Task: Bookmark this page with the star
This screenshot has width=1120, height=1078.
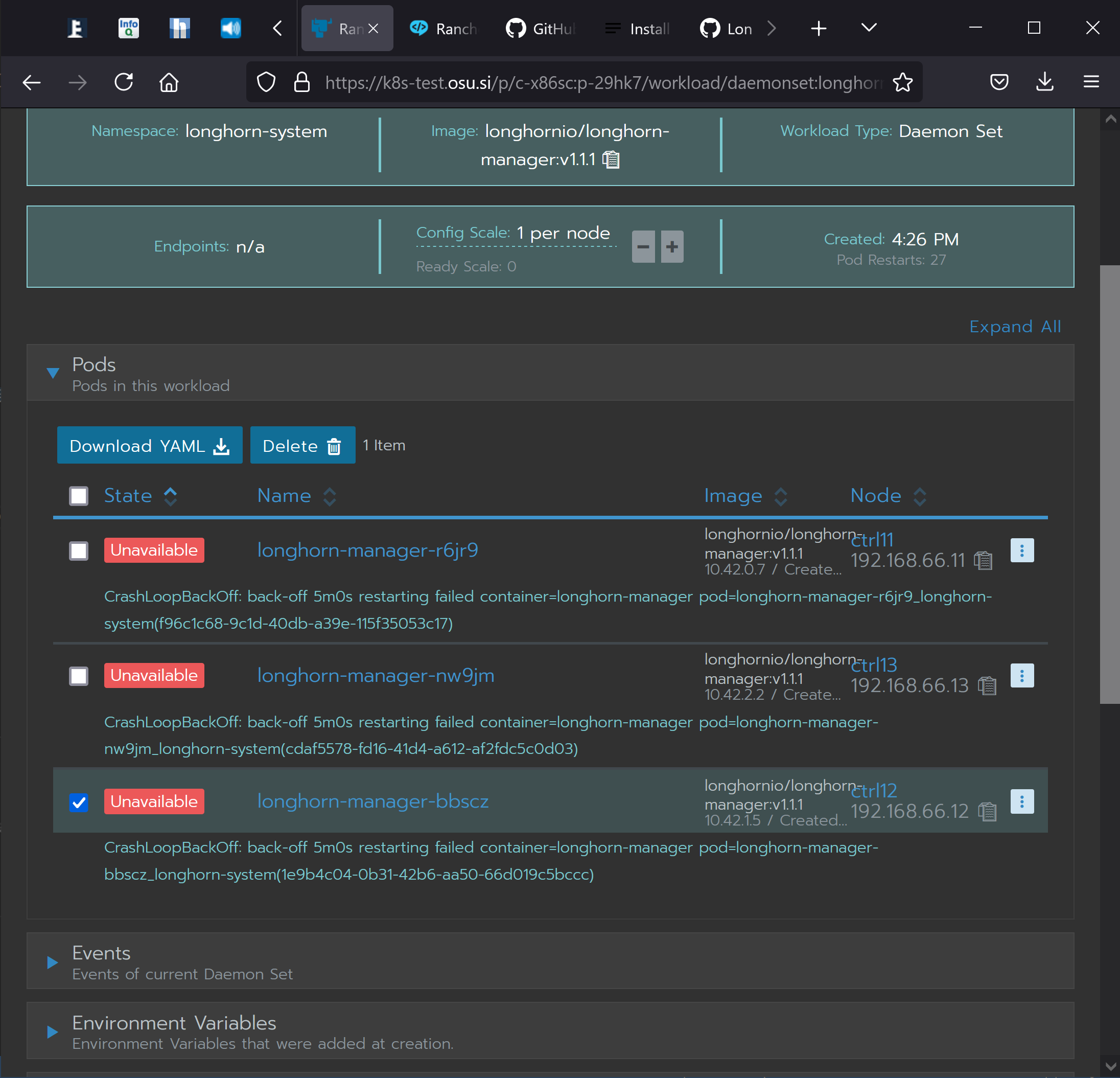Action: click(902, 83)
